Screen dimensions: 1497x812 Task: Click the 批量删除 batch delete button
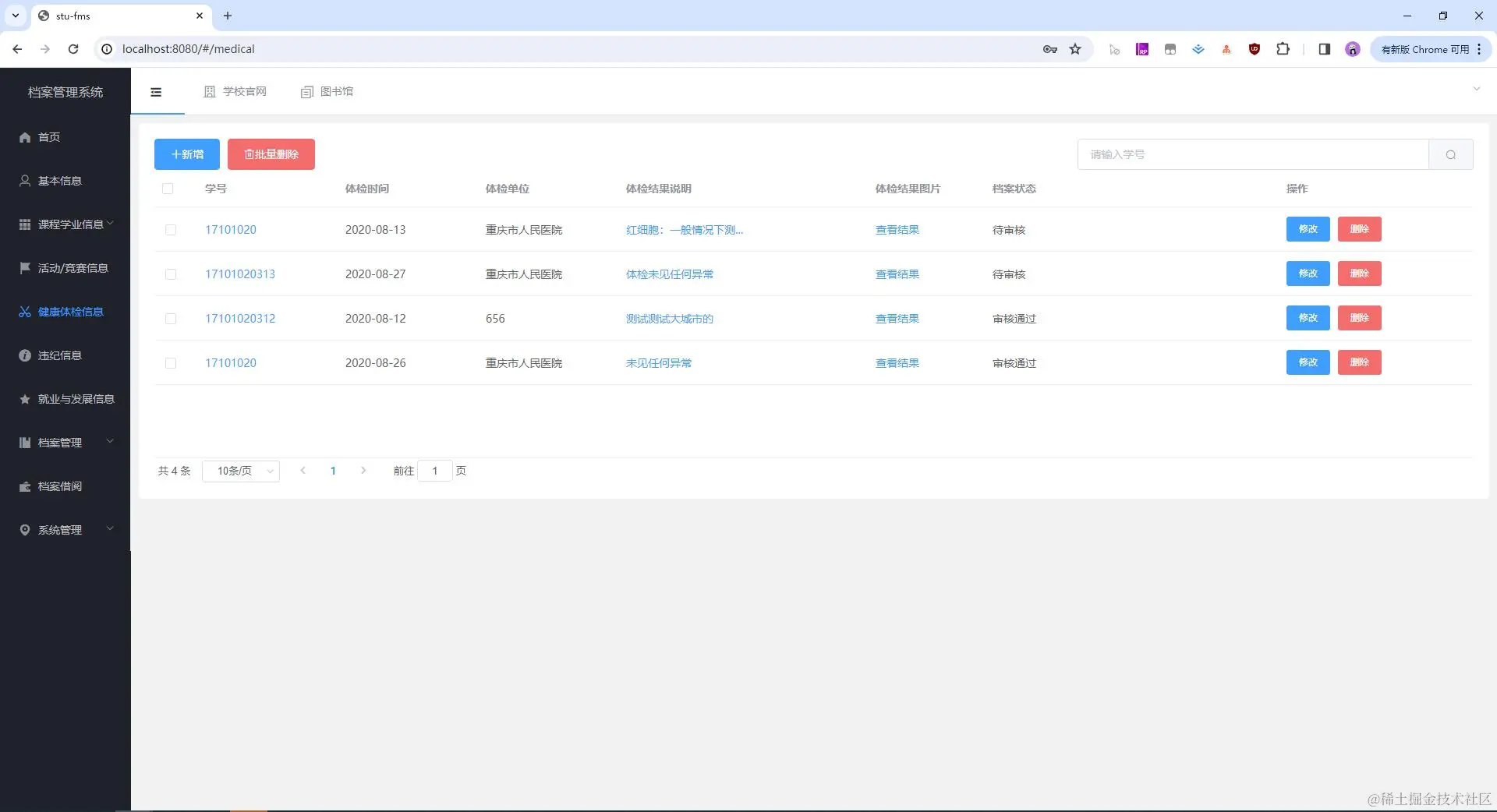click(x=271, y=154)
